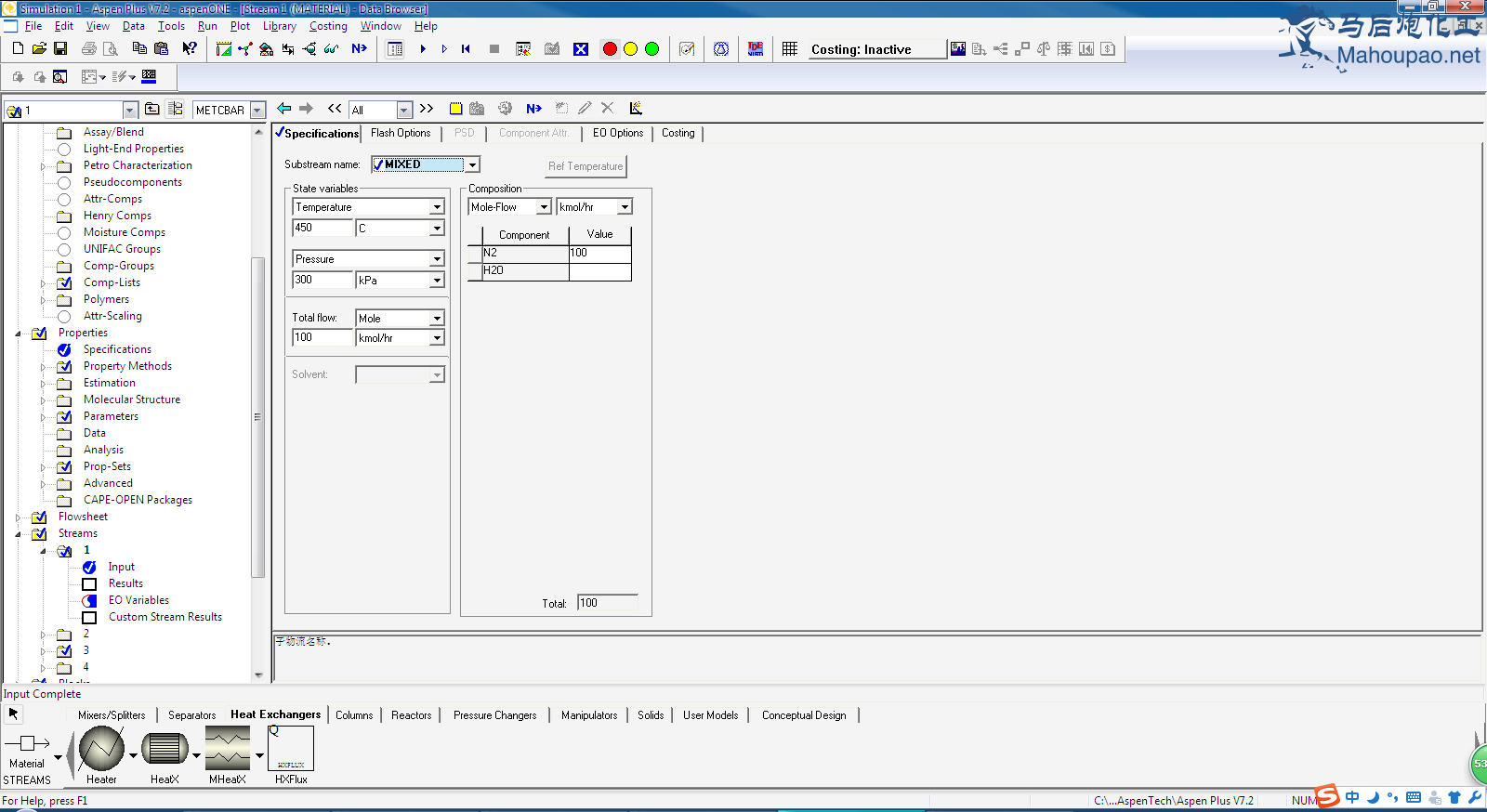Click the Next (N>) button in the main toolbar
This screenshot has width=1487, height=812.
pos(360,48)
